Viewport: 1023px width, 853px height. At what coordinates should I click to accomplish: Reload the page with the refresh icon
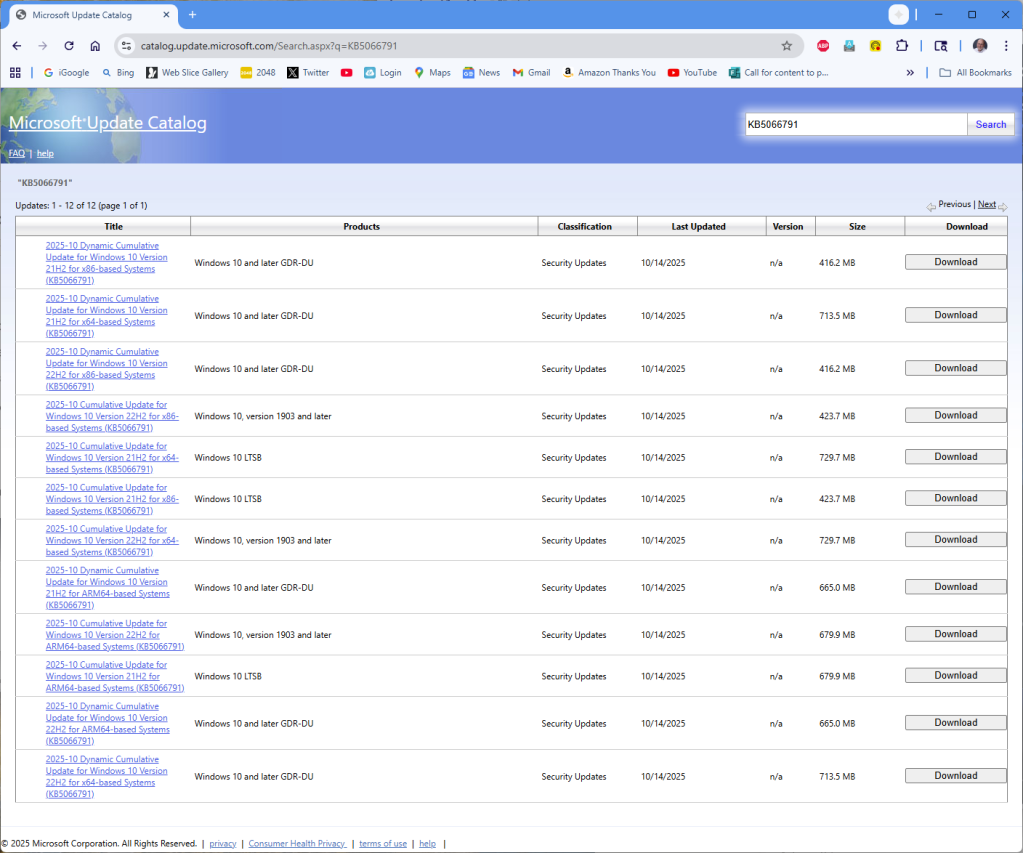click(x=68, y=45)
